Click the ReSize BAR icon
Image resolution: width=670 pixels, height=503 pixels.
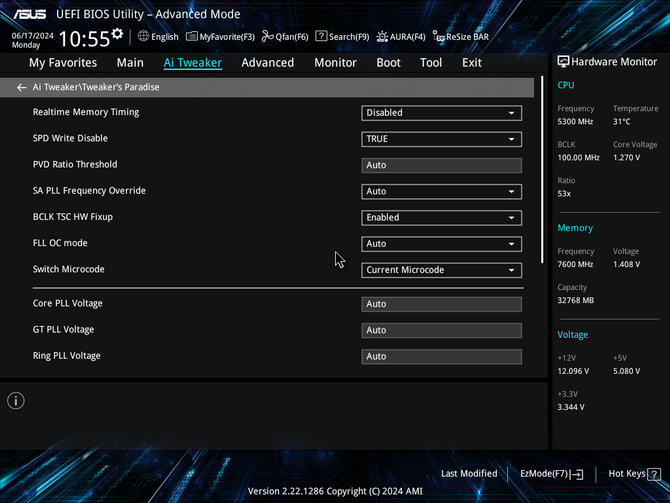438,37
